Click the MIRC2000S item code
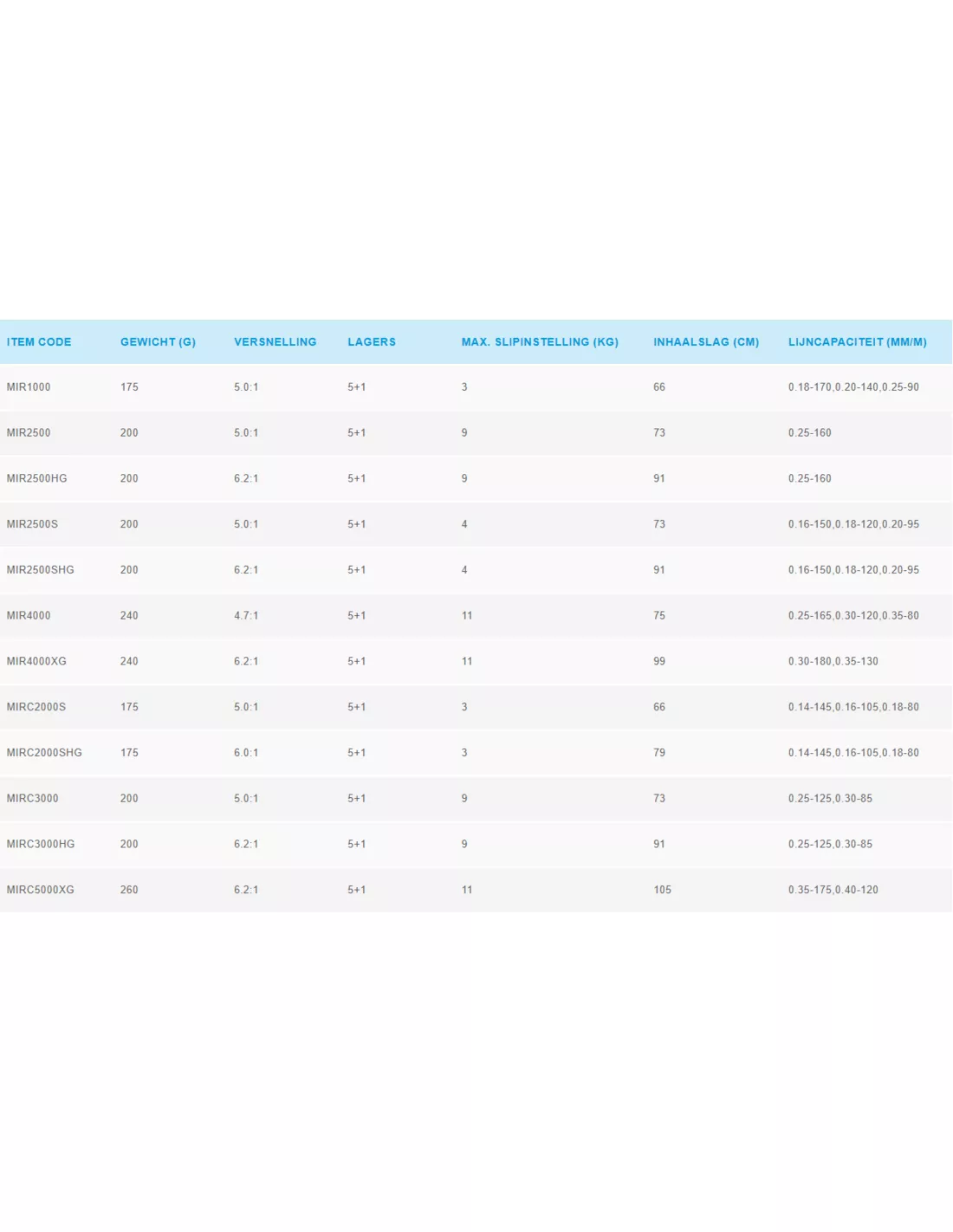 click(x=36, y=707)
